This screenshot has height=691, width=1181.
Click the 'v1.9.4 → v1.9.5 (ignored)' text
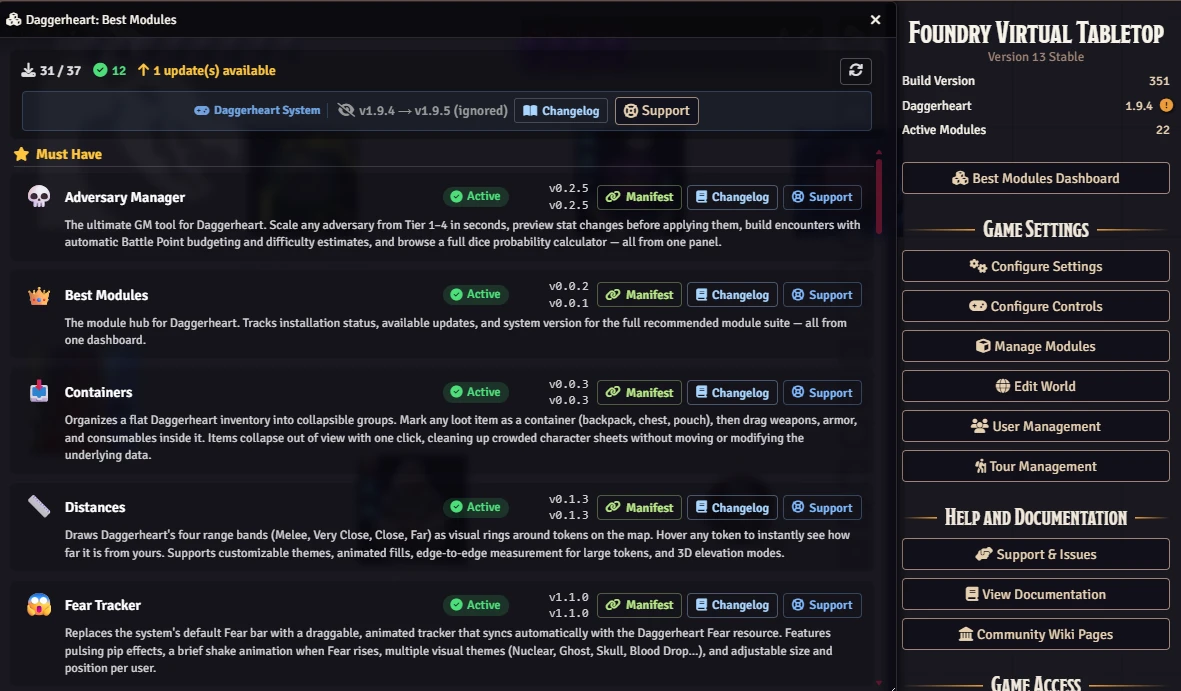[x=433, y=111]
